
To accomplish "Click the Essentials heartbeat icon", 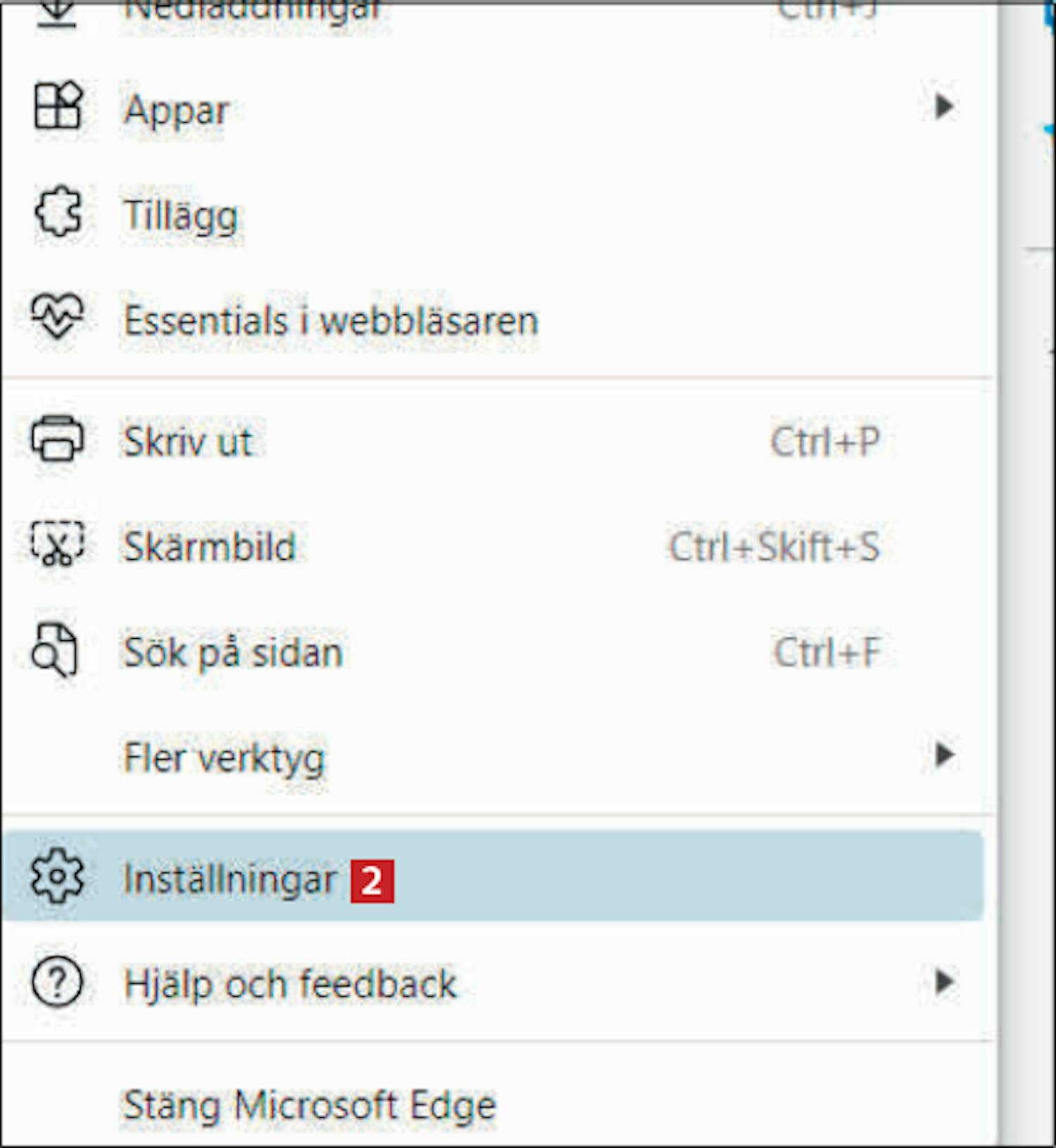I will pos(58,316).
